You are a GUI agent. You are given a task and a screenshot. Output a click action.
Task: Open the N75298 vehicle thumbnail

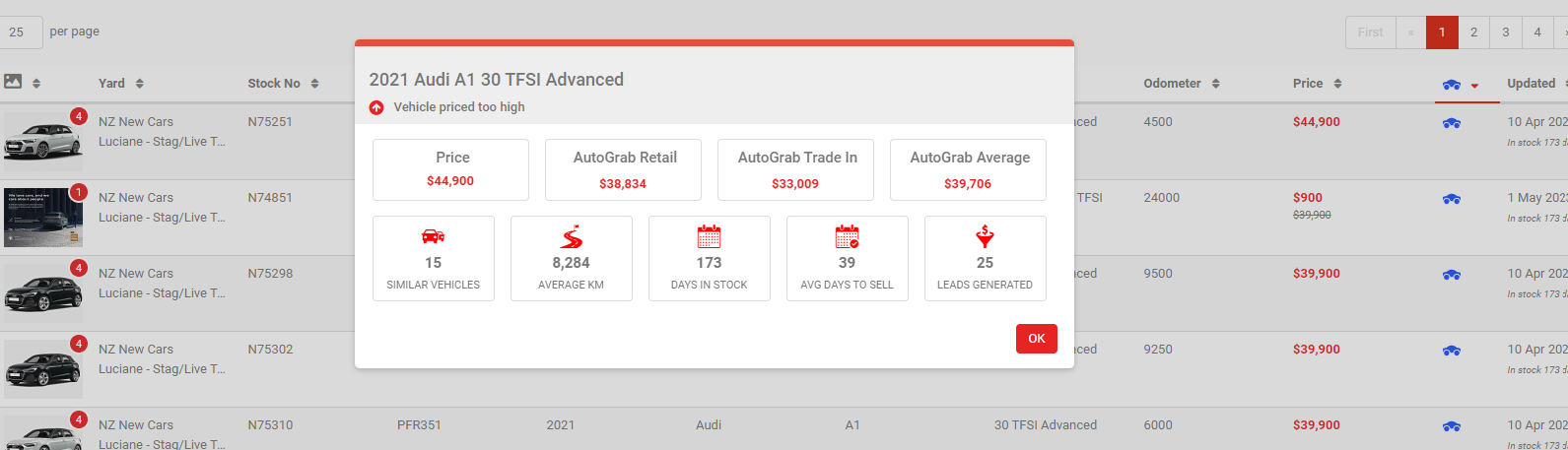(42, 292)
